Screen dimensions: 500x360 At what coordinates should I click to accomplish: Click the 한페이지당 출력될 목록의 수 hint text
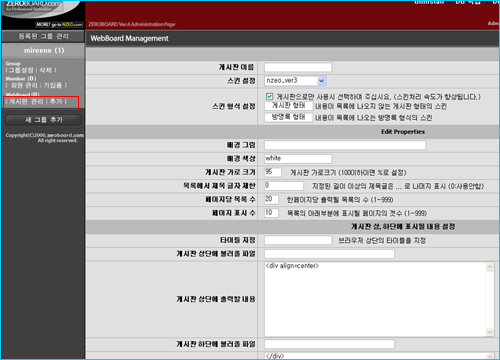coord(340,200)
